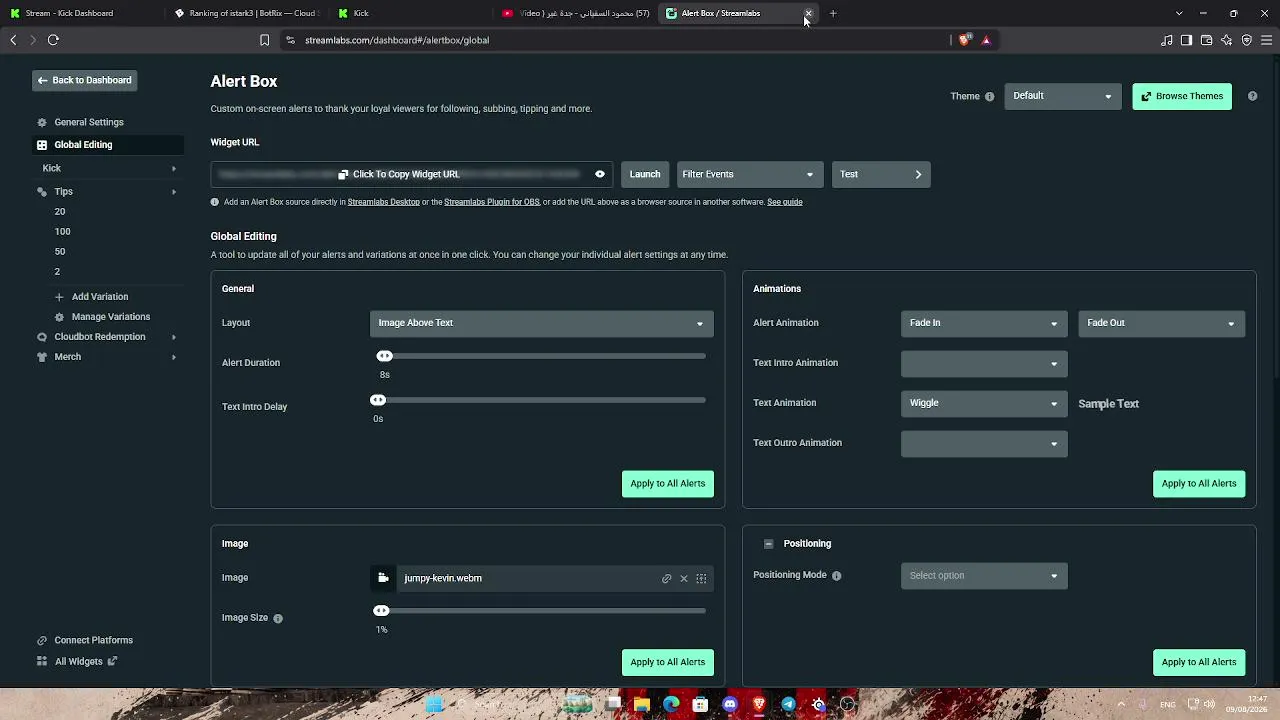
Task: Go back using the browser back arrow
Action: pyautogui.click(x=13, y=40)
